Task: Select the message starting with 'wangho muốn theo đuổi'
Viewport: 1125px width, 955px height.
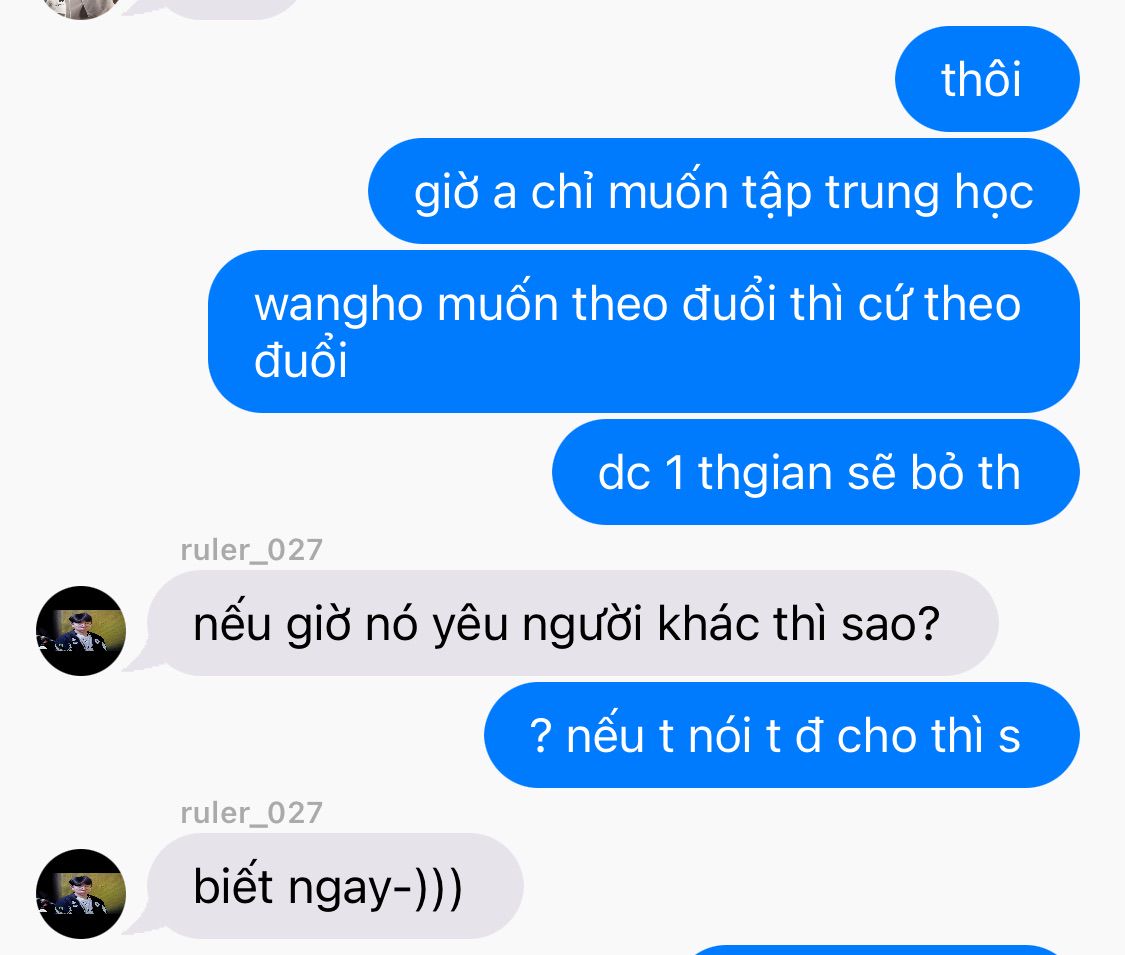Action: pyautogui.click(x=644, y=331)
